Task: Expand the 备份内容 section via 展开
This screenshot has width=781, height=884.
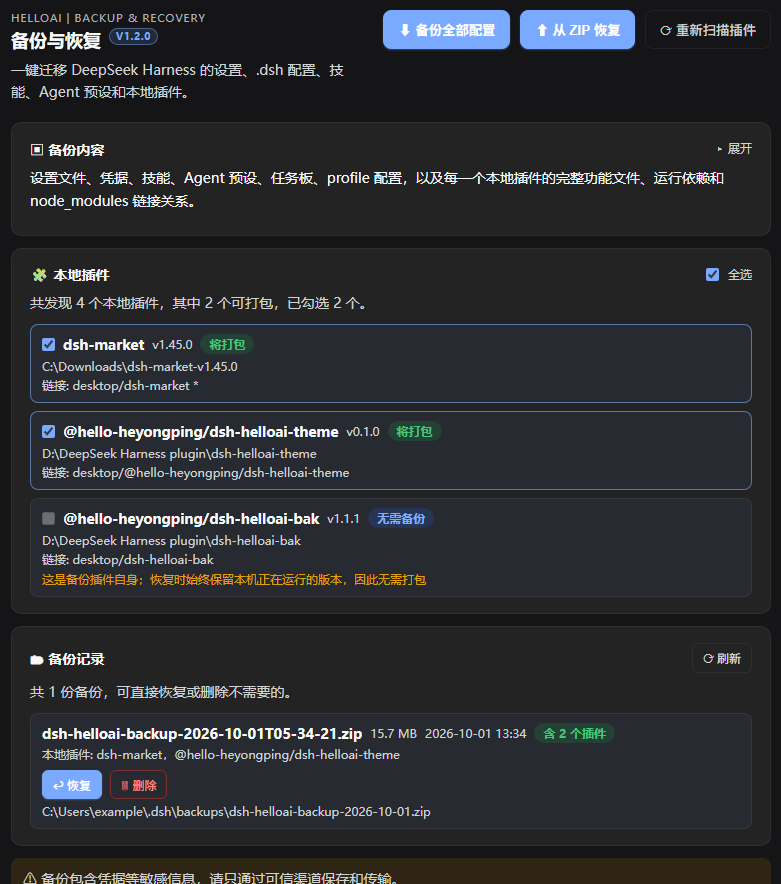Action: tap(734, 149)
